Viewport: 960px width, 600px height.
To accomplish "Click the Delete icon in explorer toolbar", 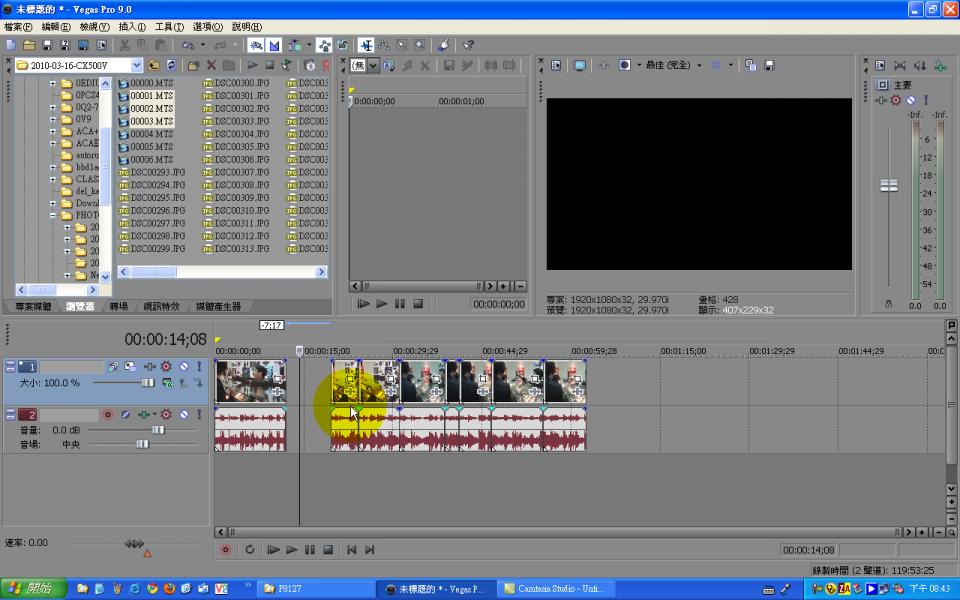I will [211, 65].
